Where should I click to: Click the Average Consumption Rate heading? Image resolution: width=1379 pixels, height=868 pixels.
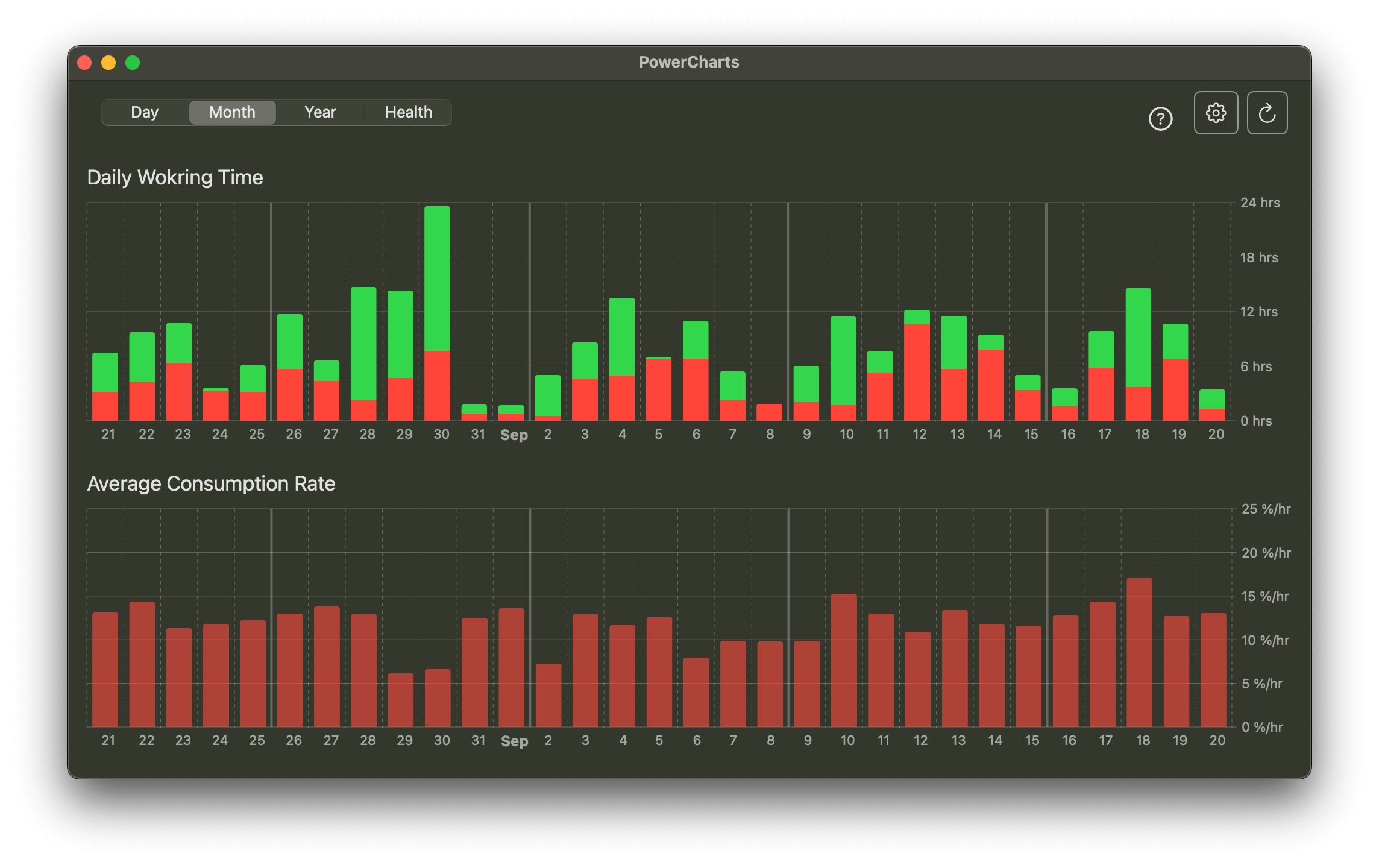point(212,483)
